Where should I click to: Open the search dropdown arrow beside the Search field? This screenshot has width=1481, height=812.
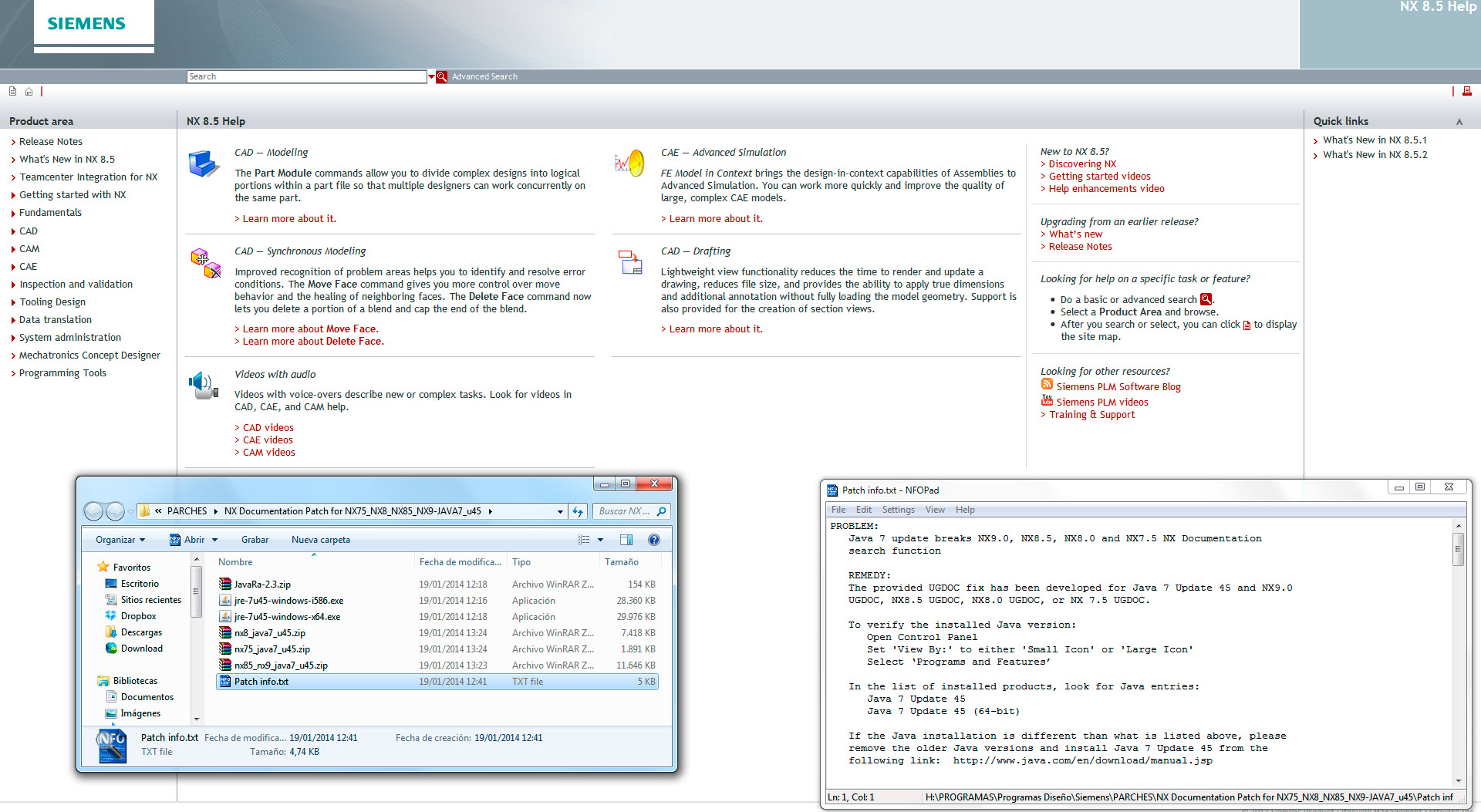pyautogui.click(x=431, y=76)
